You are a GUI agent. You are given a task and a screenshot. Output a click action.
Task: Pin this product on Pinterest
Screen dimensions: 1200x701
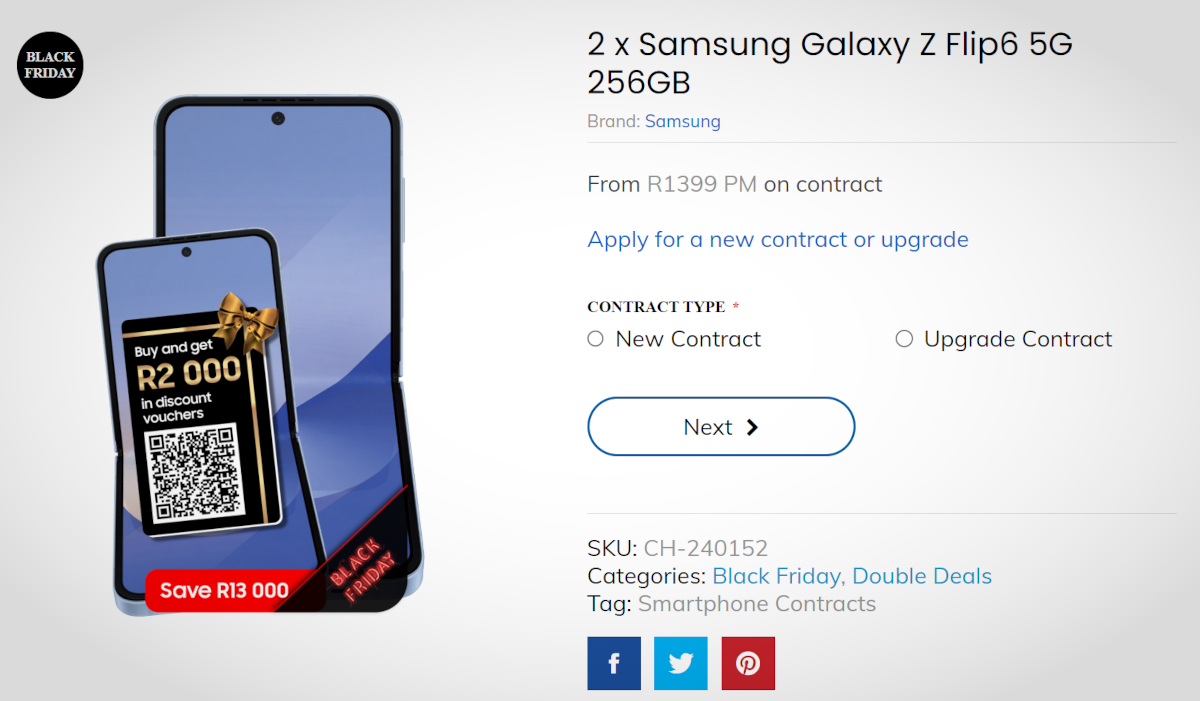[x=748, y=663]
